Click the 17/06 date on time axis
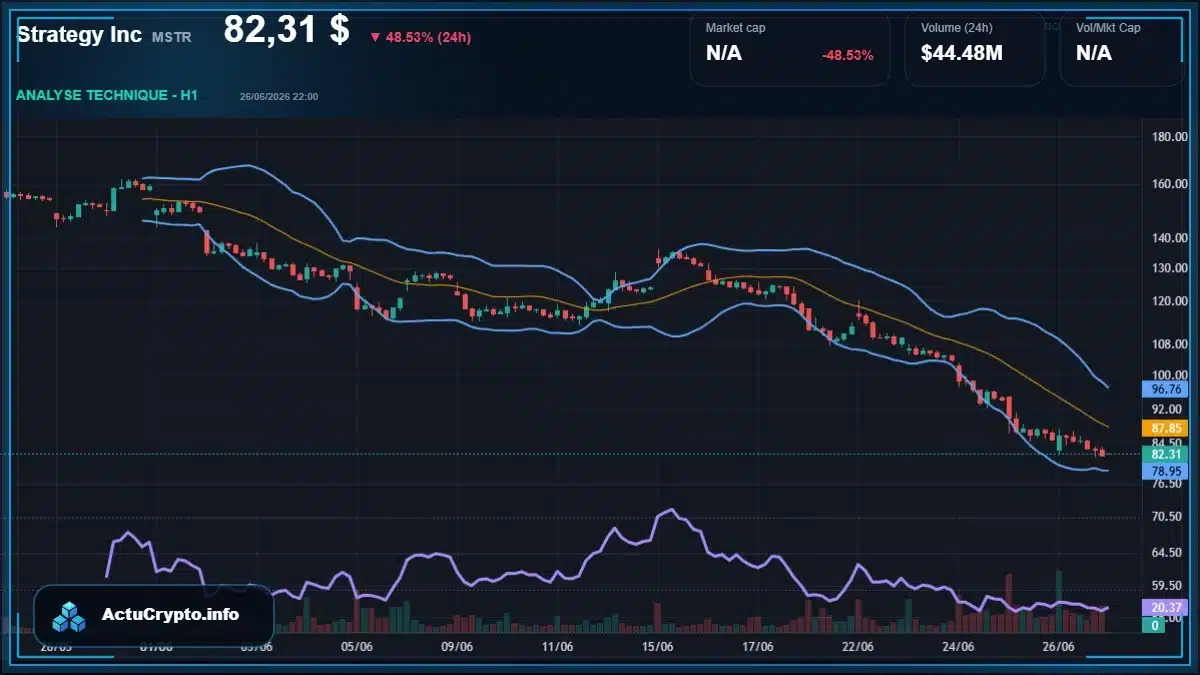1200x675 pixels. point(758,647)
